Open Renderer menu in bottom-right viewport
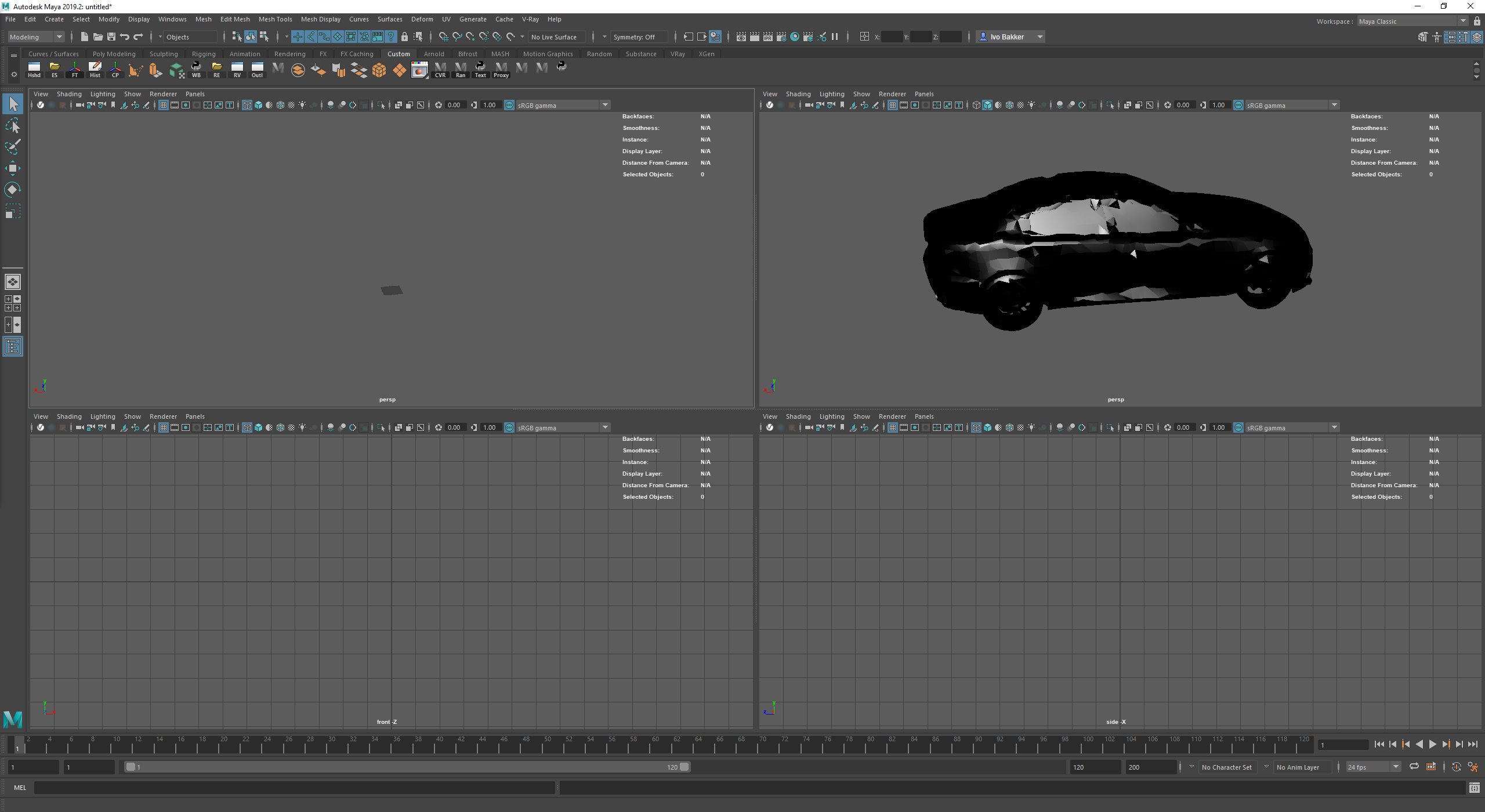1485x812 pixels. 892,416
